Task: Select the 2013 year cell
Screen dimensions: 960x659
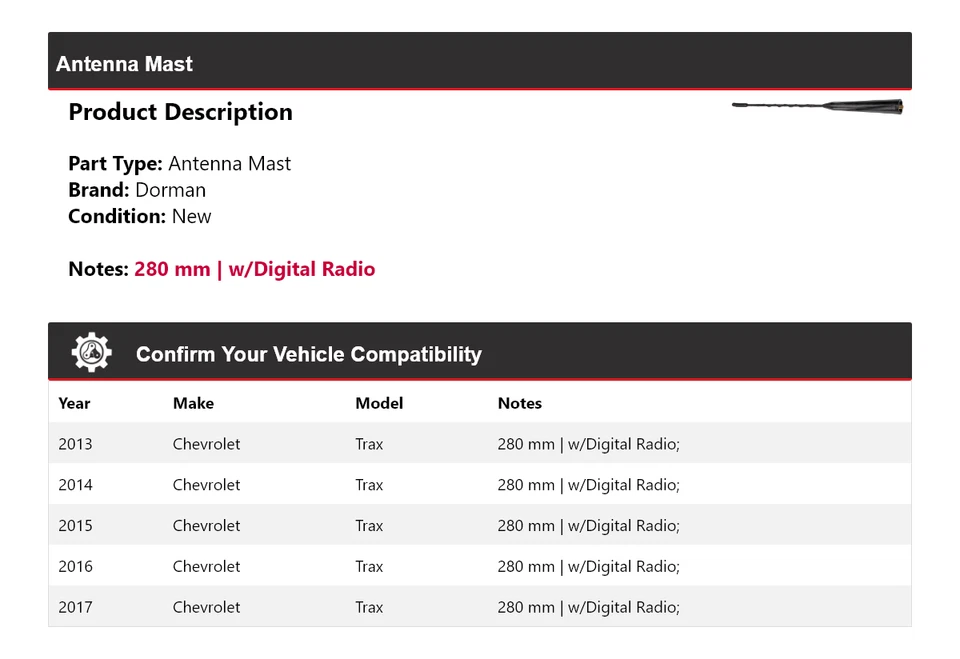Action: 75,444
